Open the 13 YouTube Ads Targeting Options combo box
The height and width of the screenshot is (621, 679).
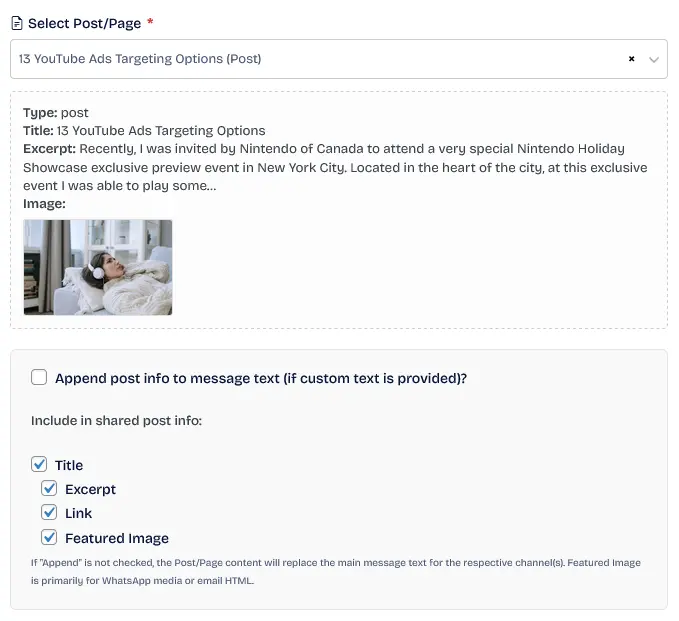click(x=339, y=59)
